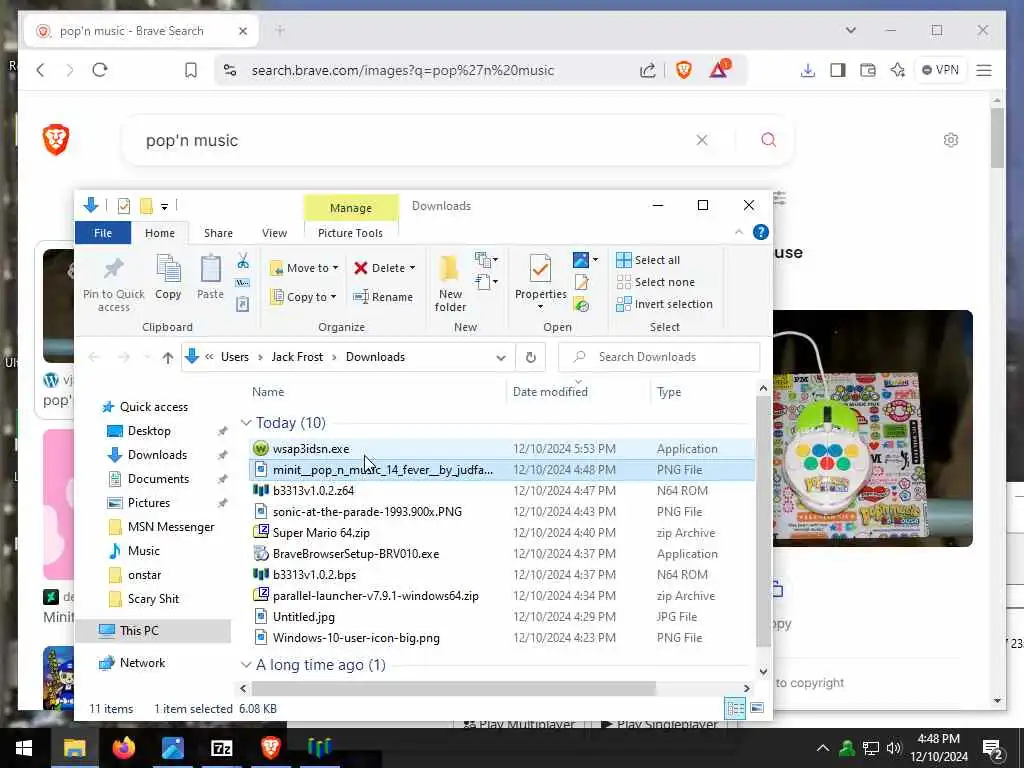Click Select none in the ribbon
The width and height of the screenshot is (1024, 768).
(x=656, y=282)
